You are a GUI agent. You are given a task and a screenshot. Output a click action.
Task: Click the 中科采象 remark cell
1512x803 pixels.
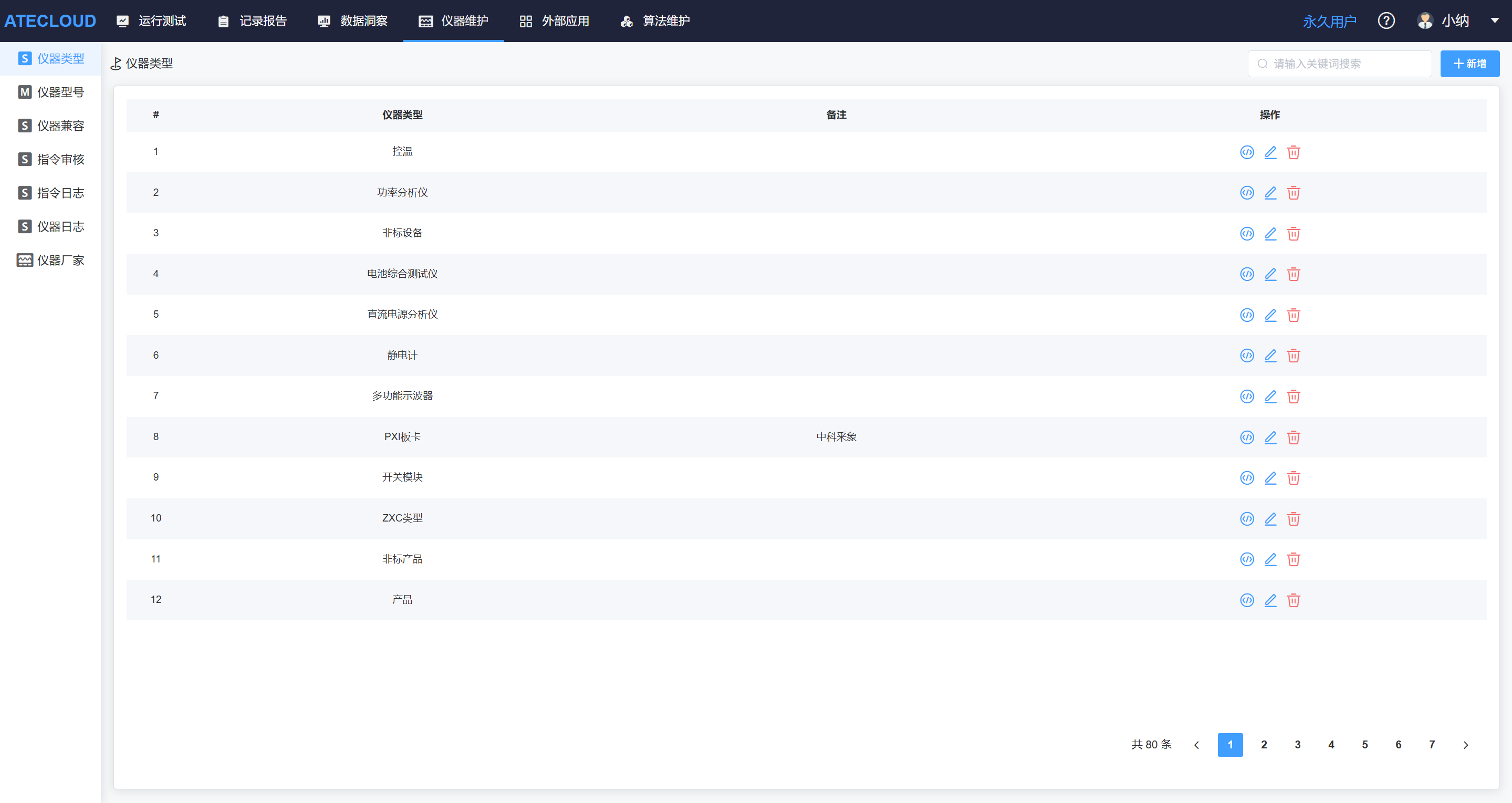pos(836,437)
